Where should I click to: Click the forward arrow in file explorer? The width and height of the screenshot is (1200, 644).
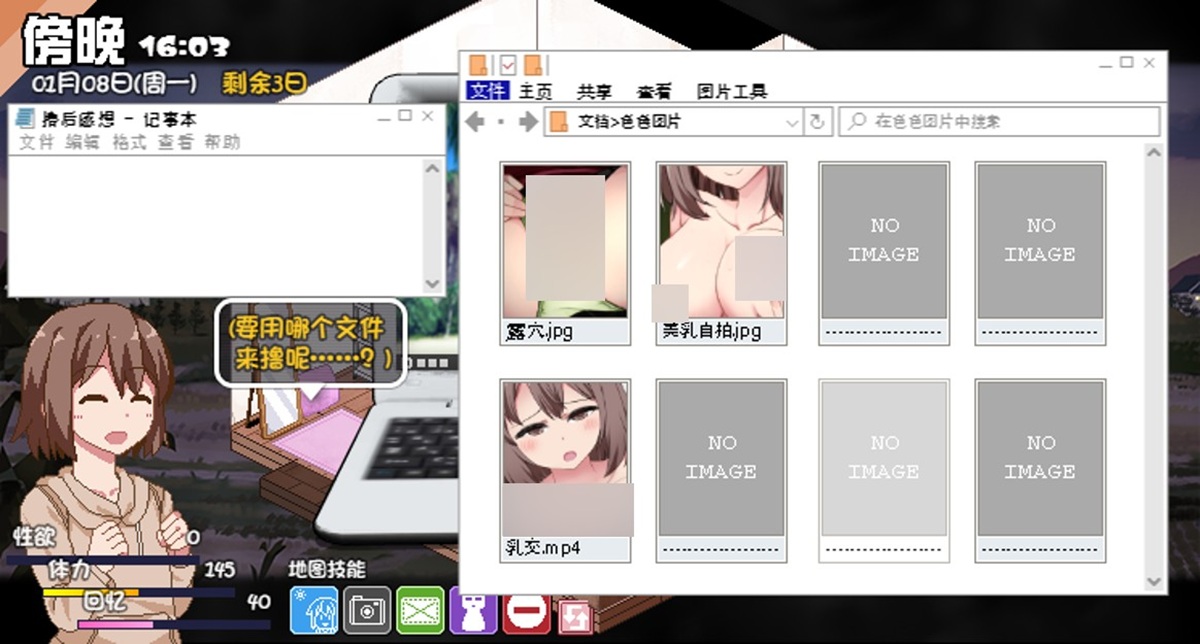[528, 122]
